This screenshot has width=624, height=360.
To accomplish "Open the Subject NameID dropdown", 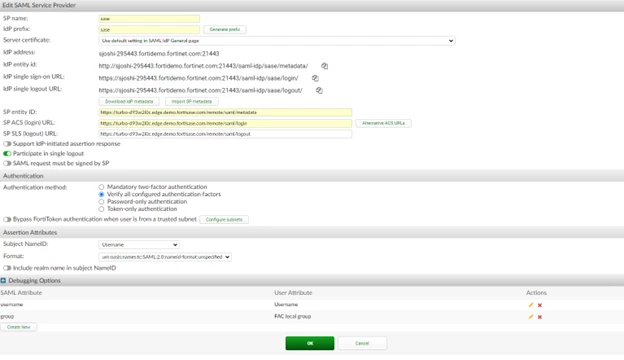I will pos(139,245).
